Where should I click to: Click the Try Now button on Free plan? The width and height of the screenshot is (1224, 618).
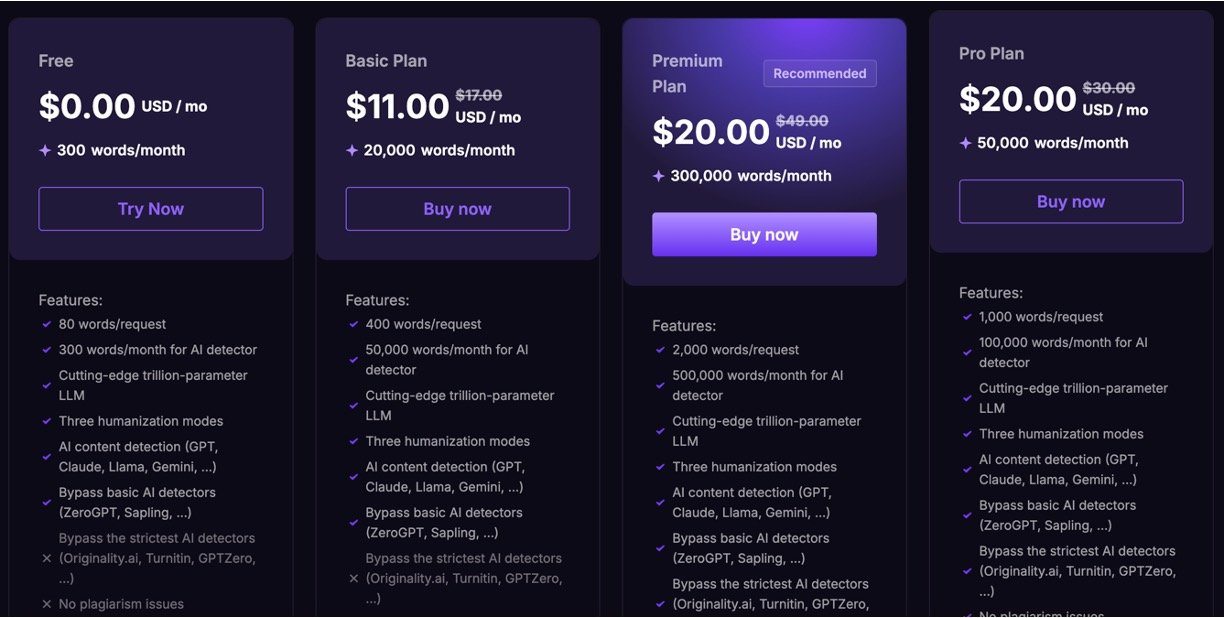151,209
